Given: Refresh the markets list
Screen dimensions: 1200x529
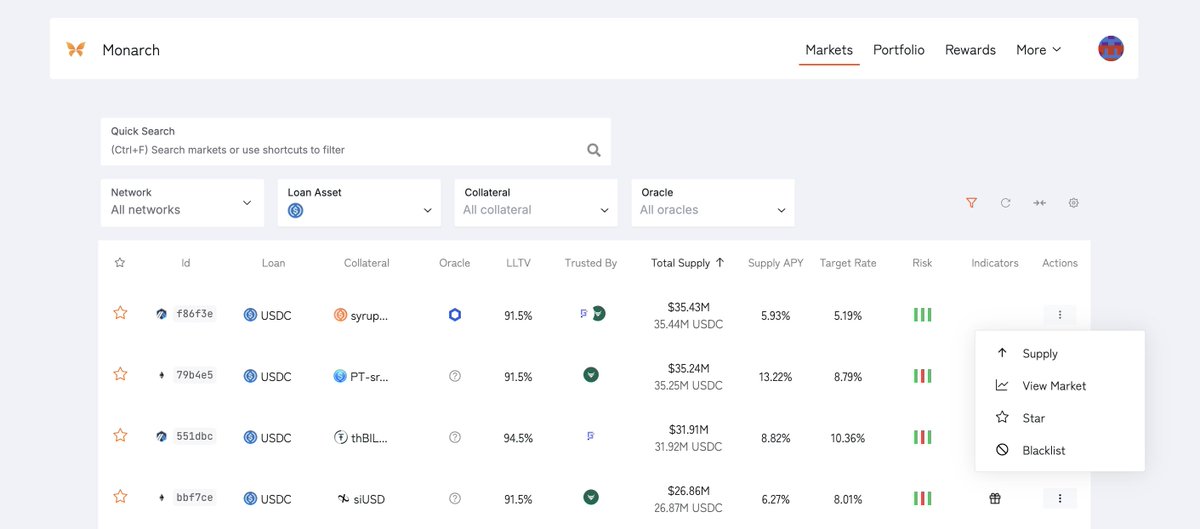Looking at the screenshot, I should 1006,203.
